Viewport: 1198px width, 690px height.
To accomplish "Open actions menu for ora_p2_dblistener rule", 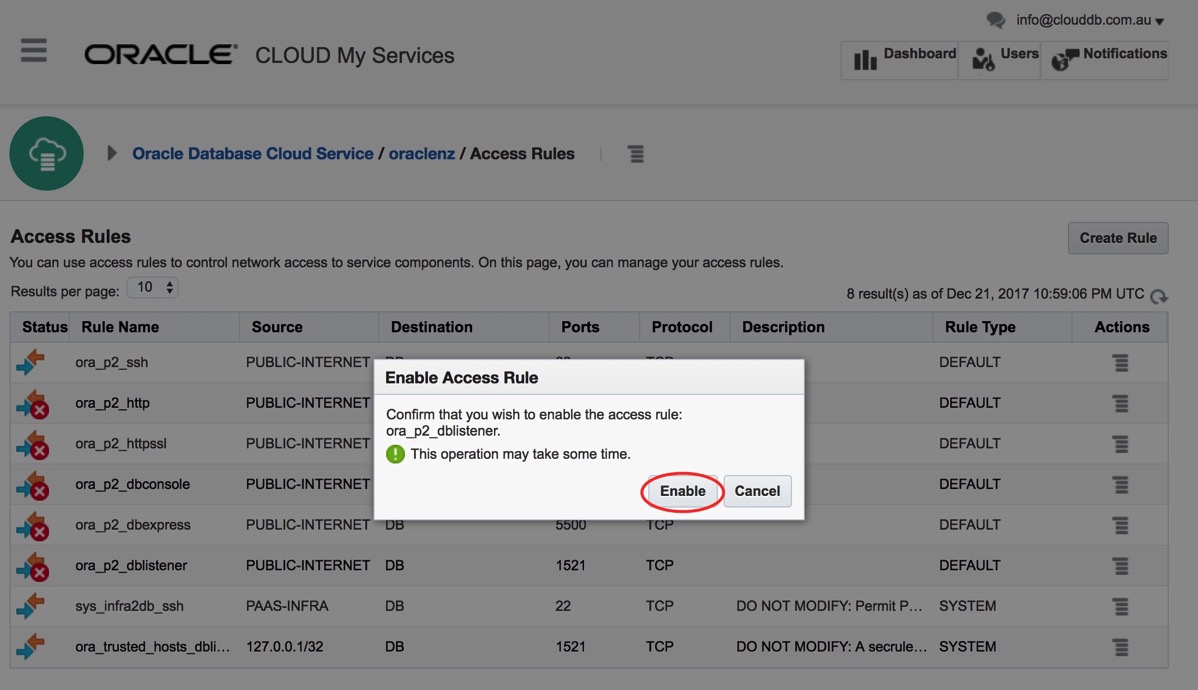I will coord(1120,566).
